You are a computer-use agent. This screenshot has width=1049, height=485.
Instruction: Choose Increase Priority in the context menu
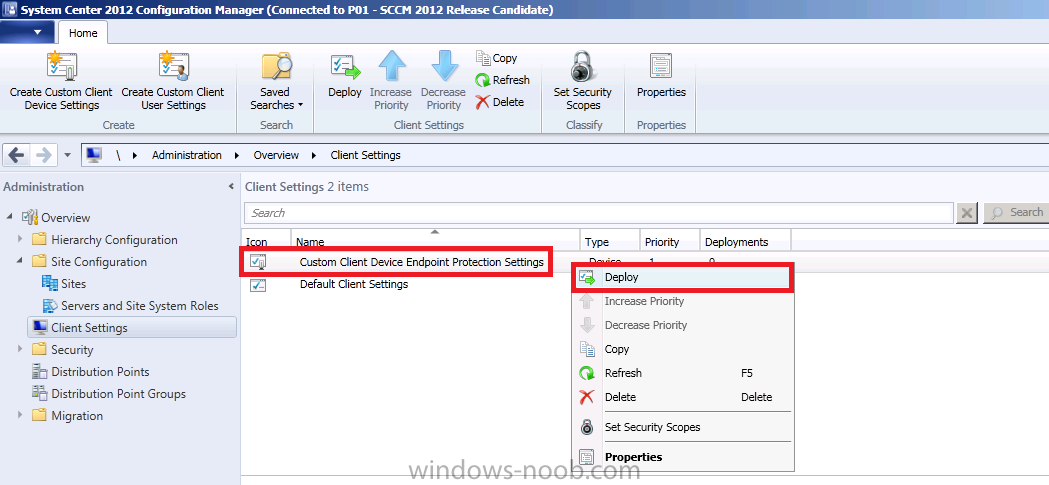682,302
